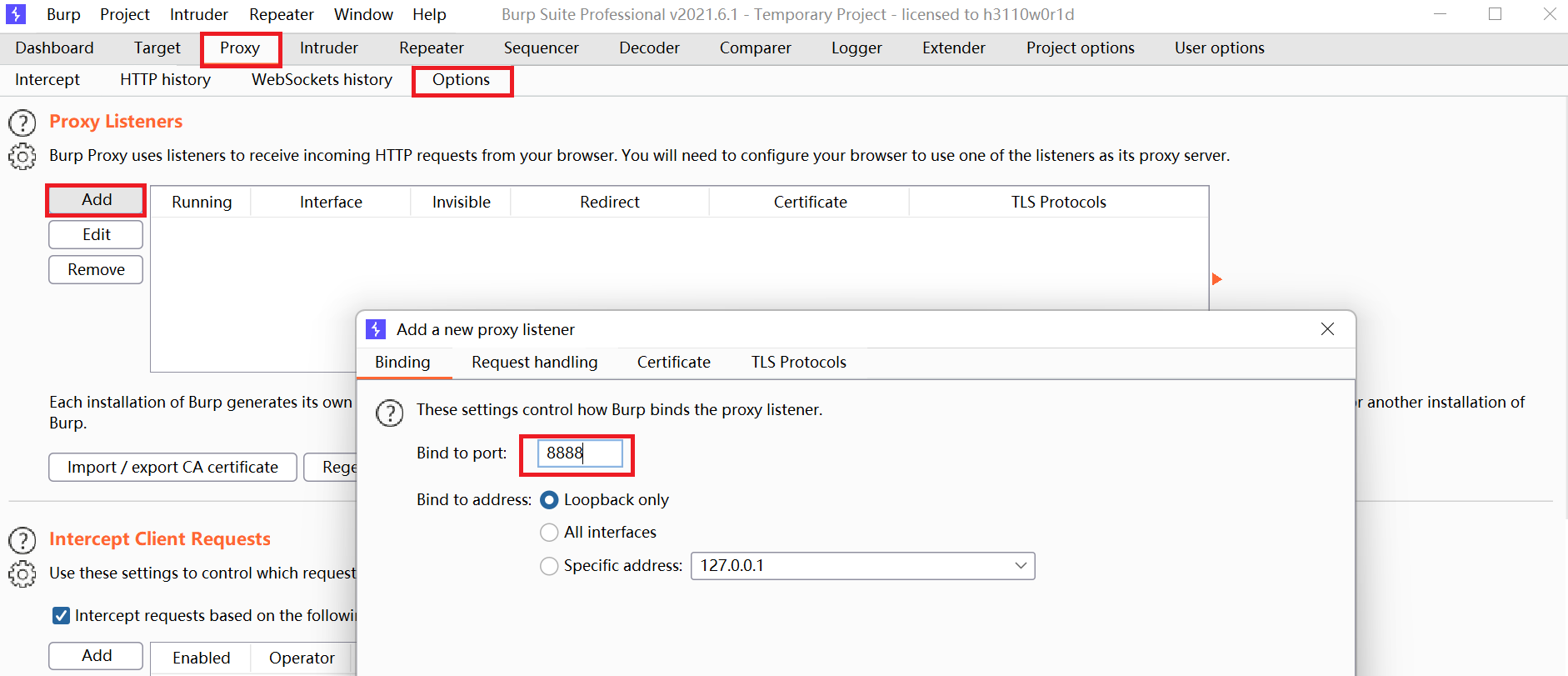Select the Binding tab in the dialog
This screenshot has height=676, width=1568.
click(x=403, y=363)
